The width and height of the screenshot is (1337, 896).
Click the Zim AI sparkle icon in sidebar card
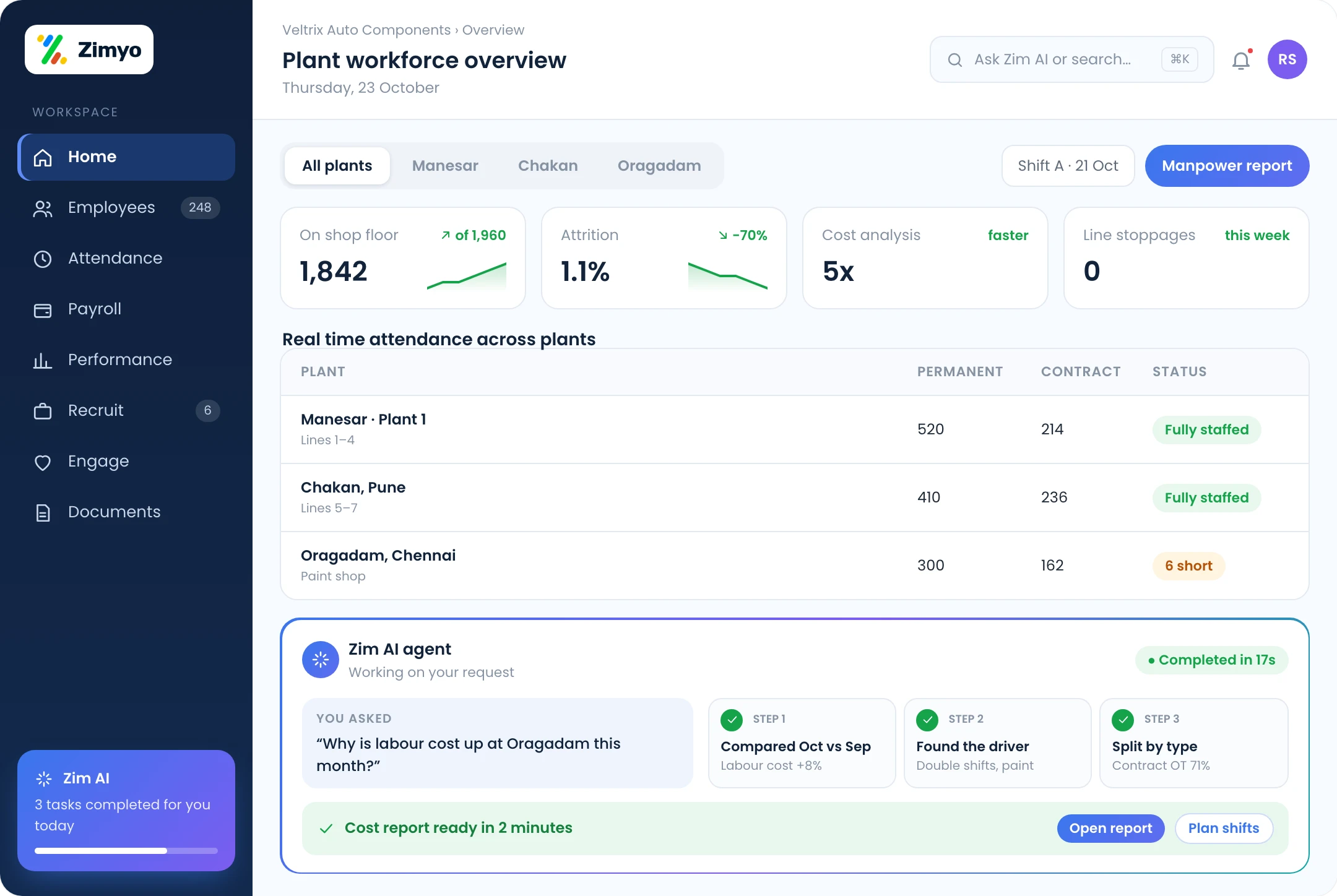tap(44, 778)
